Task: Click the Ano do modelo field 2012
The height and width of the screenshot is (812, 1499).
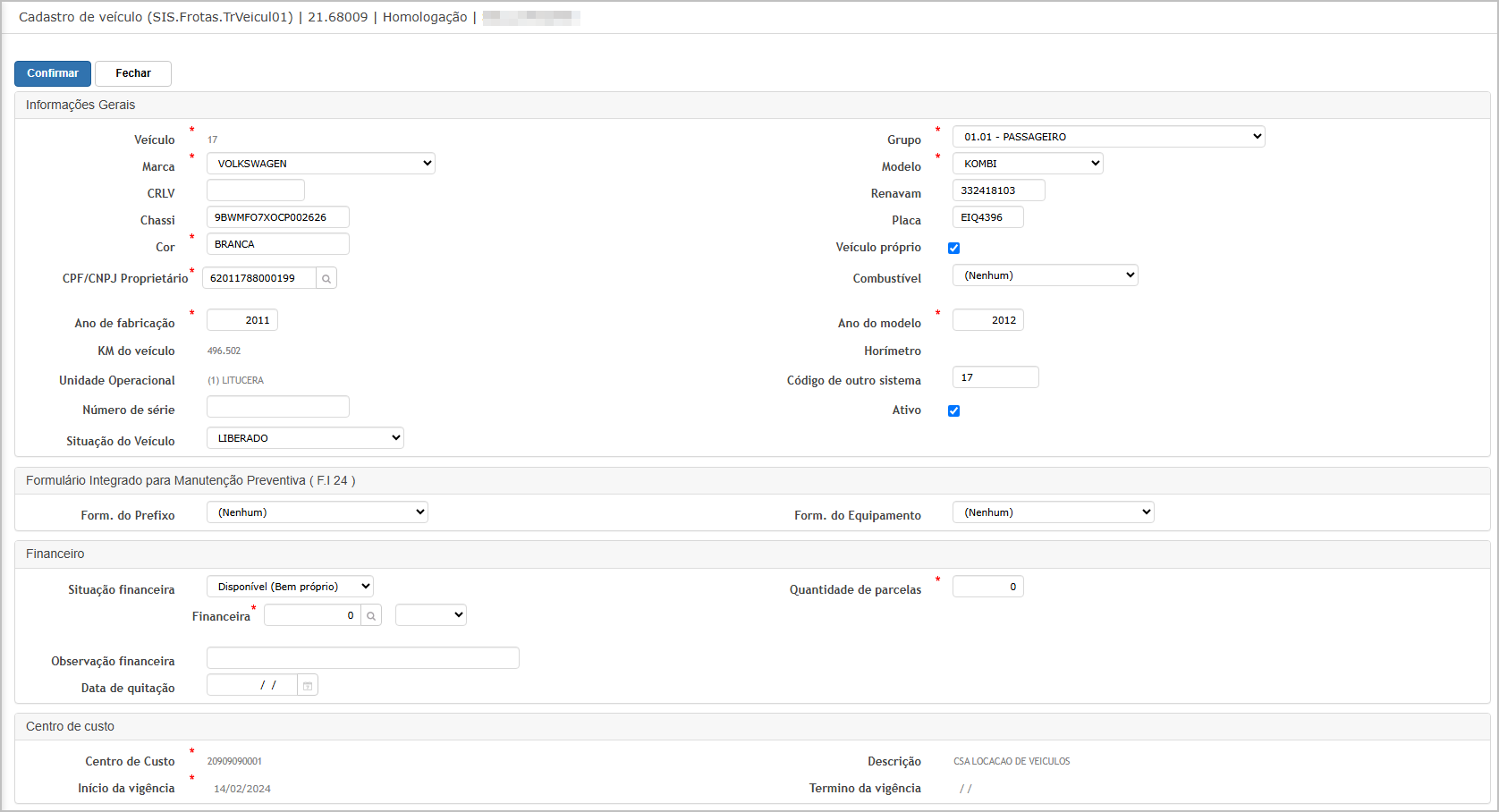Action: [988, 320]
